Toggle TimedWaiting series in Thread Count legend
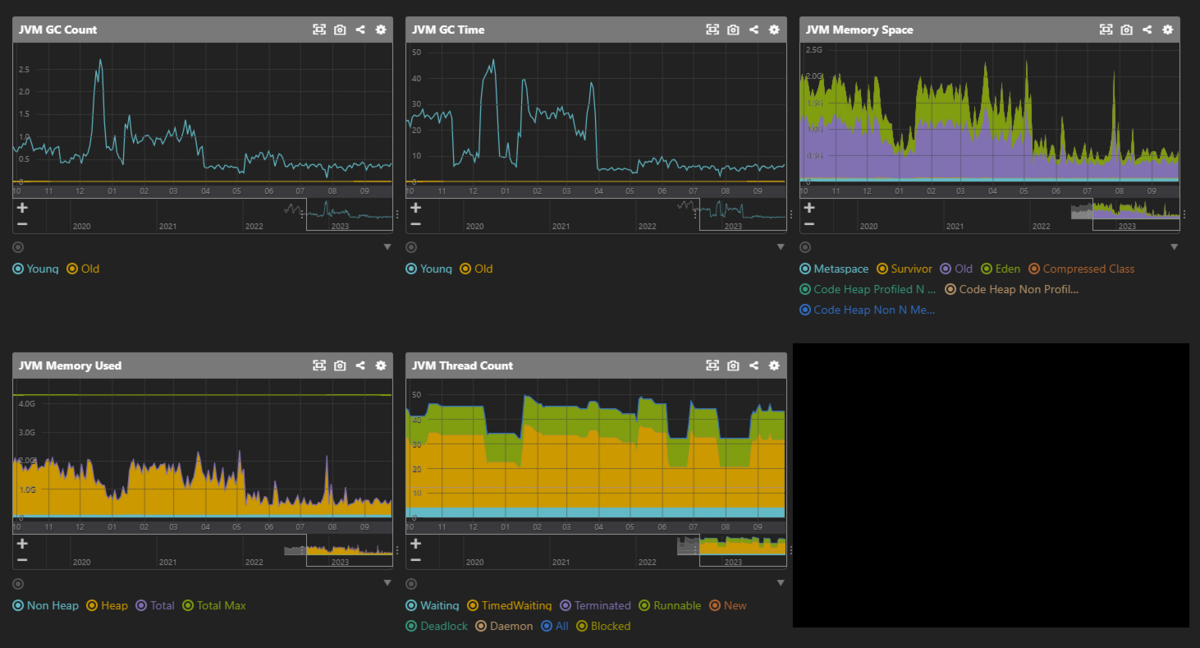The height and width of the screenshot is (648, 1200). coord(510,605)
